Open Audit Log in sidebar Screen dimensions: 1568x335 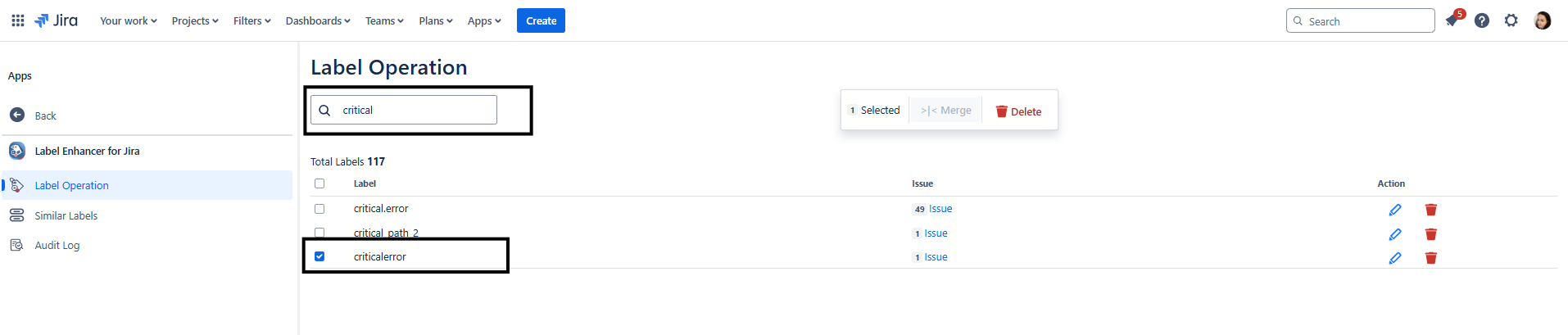pyautogui.click(x=57, y=245)
